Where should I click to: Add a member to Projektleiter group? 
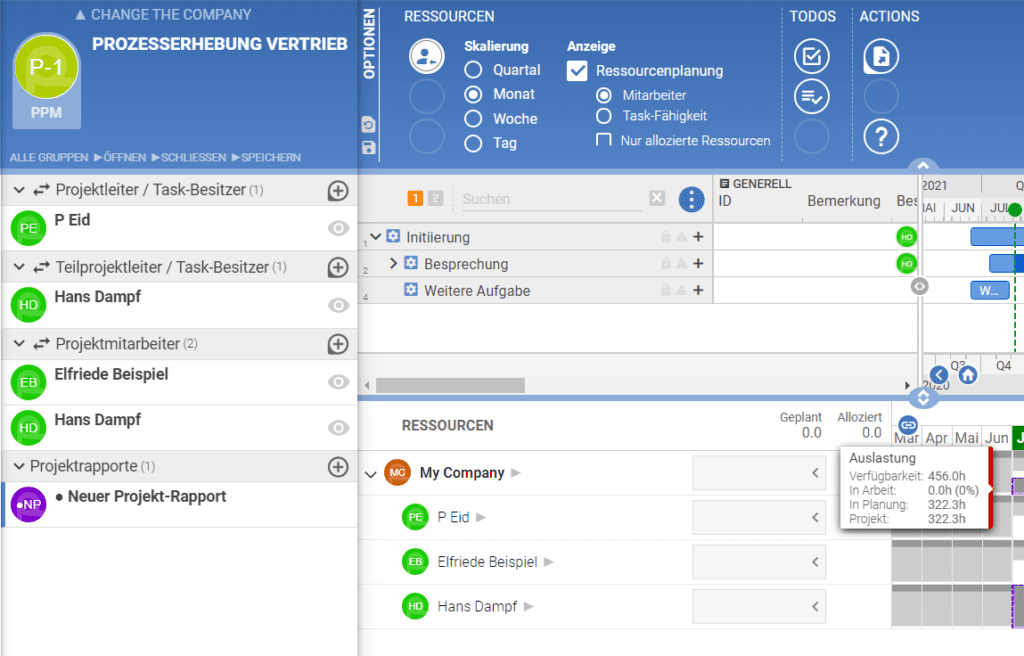coord(338,191)
